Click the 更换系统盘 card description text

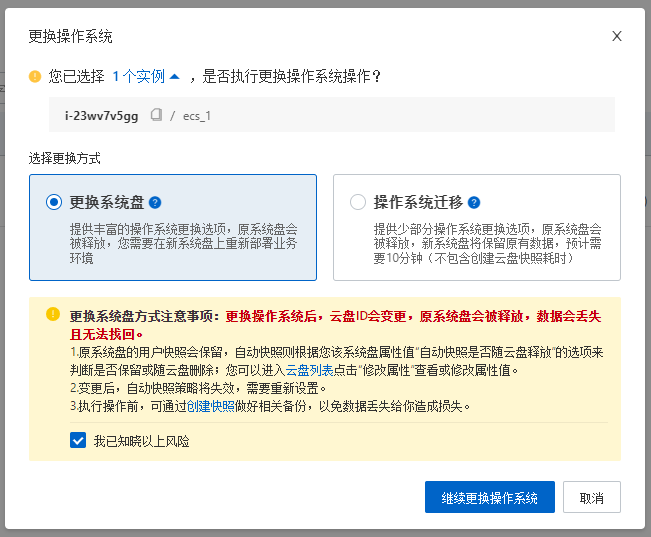pos(183,243)
